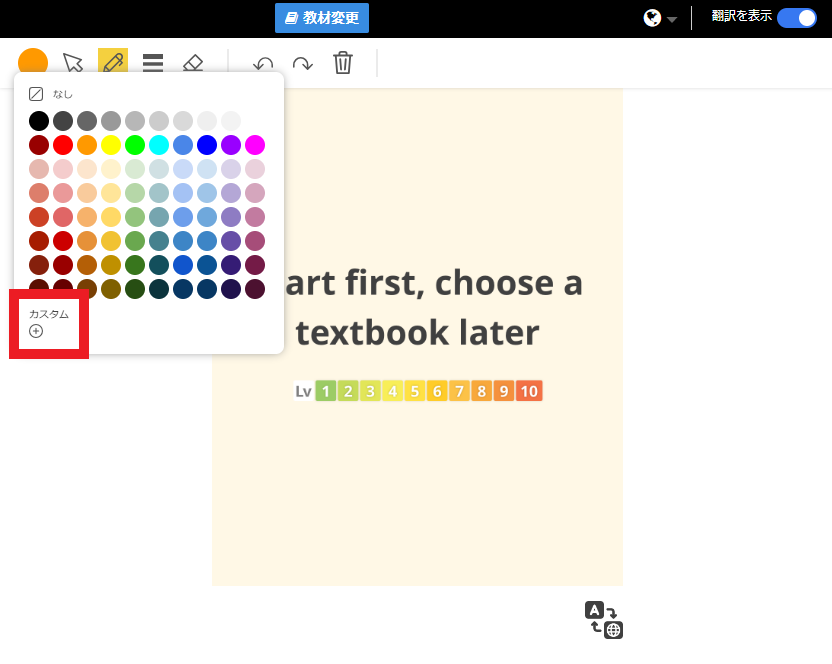Select the arrow pointer tool
Image resolution: width=832 pixels, height=664 pixels.
[73, 63]
